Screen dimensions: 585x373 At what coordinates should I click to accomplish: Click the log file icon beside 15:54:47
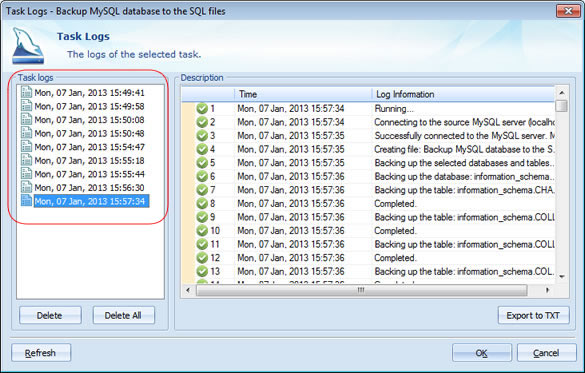[26, 147]
